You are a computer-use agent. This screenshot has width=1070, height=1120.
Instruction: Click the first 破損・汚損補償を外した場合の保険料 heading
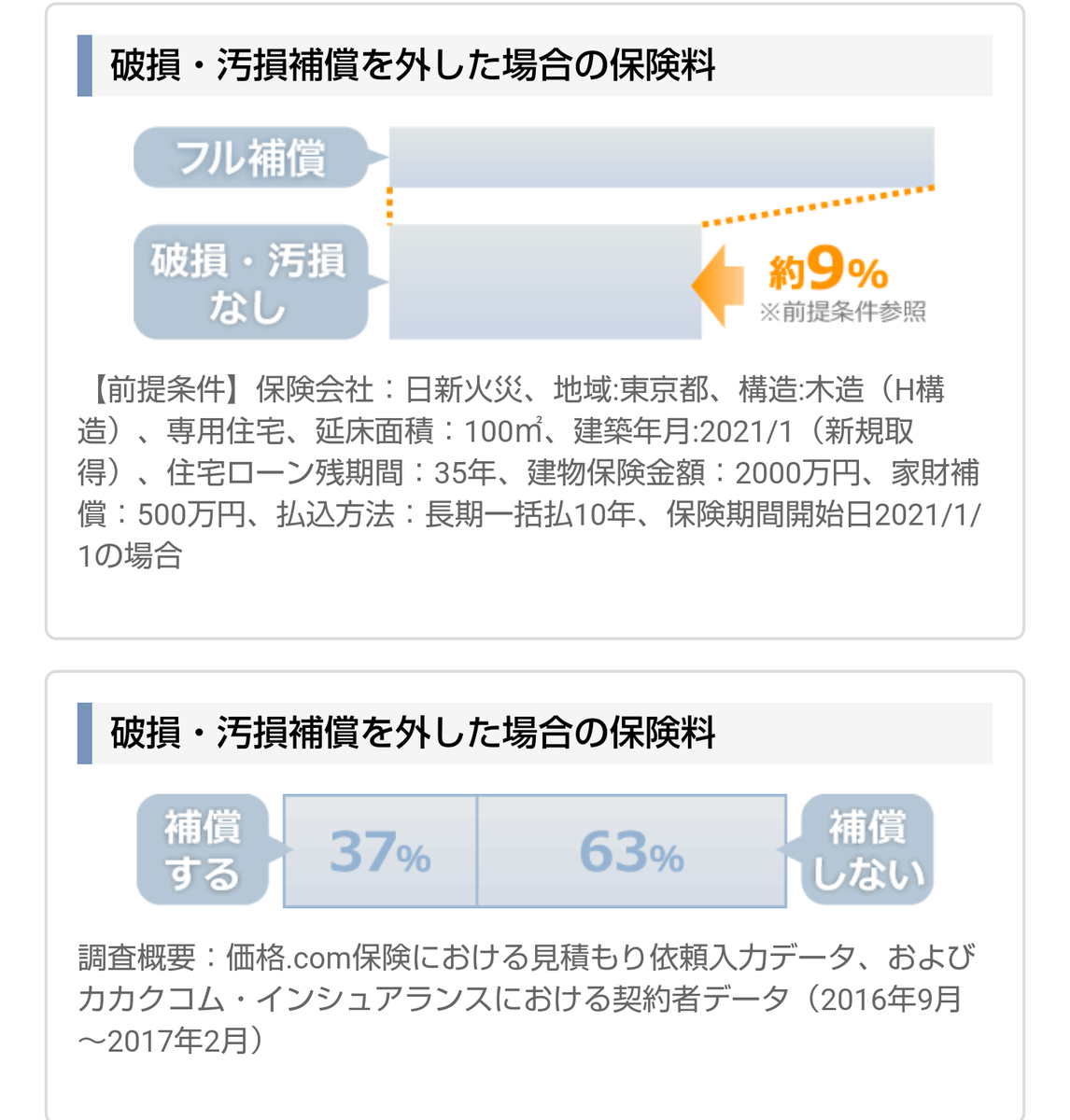(x=413, y=66)
